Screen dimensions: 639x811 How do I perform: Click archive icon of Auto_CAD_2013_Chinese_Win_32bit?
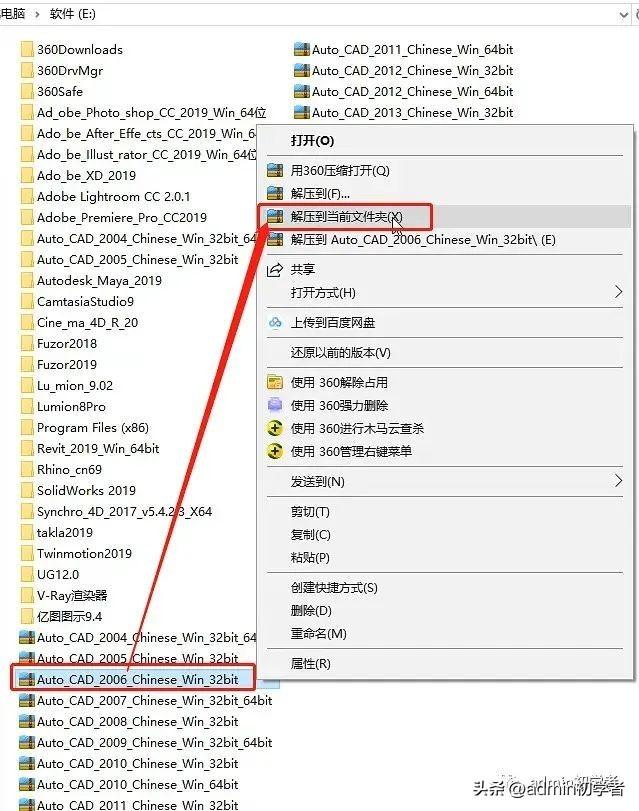pyautogui.click(x=301, y=112)
